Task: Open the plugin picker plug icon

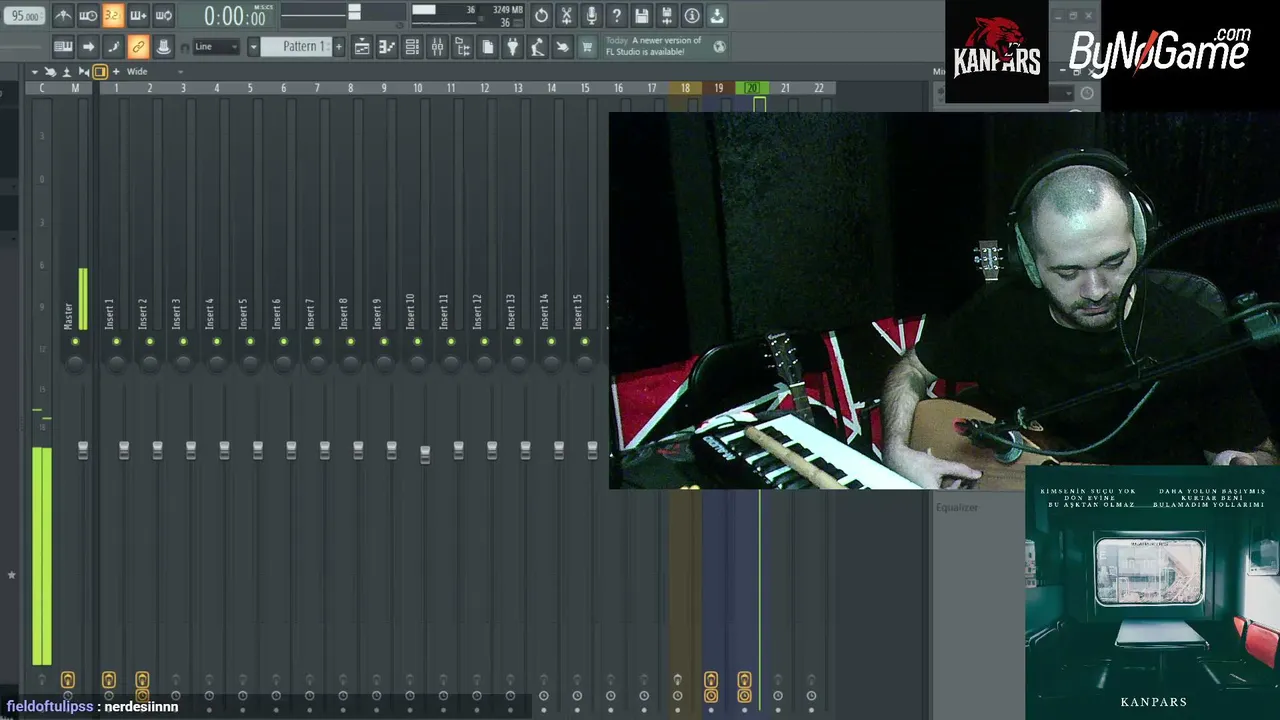Action: [x=512, y=47]
